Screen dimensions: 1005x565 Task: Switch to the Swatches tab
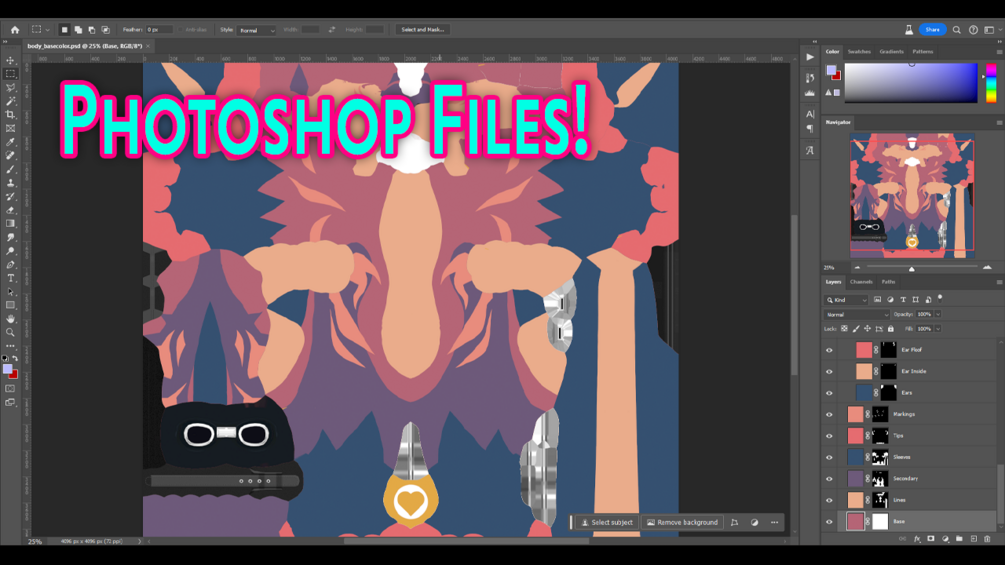pyautogui.click(x=859, y=52)
